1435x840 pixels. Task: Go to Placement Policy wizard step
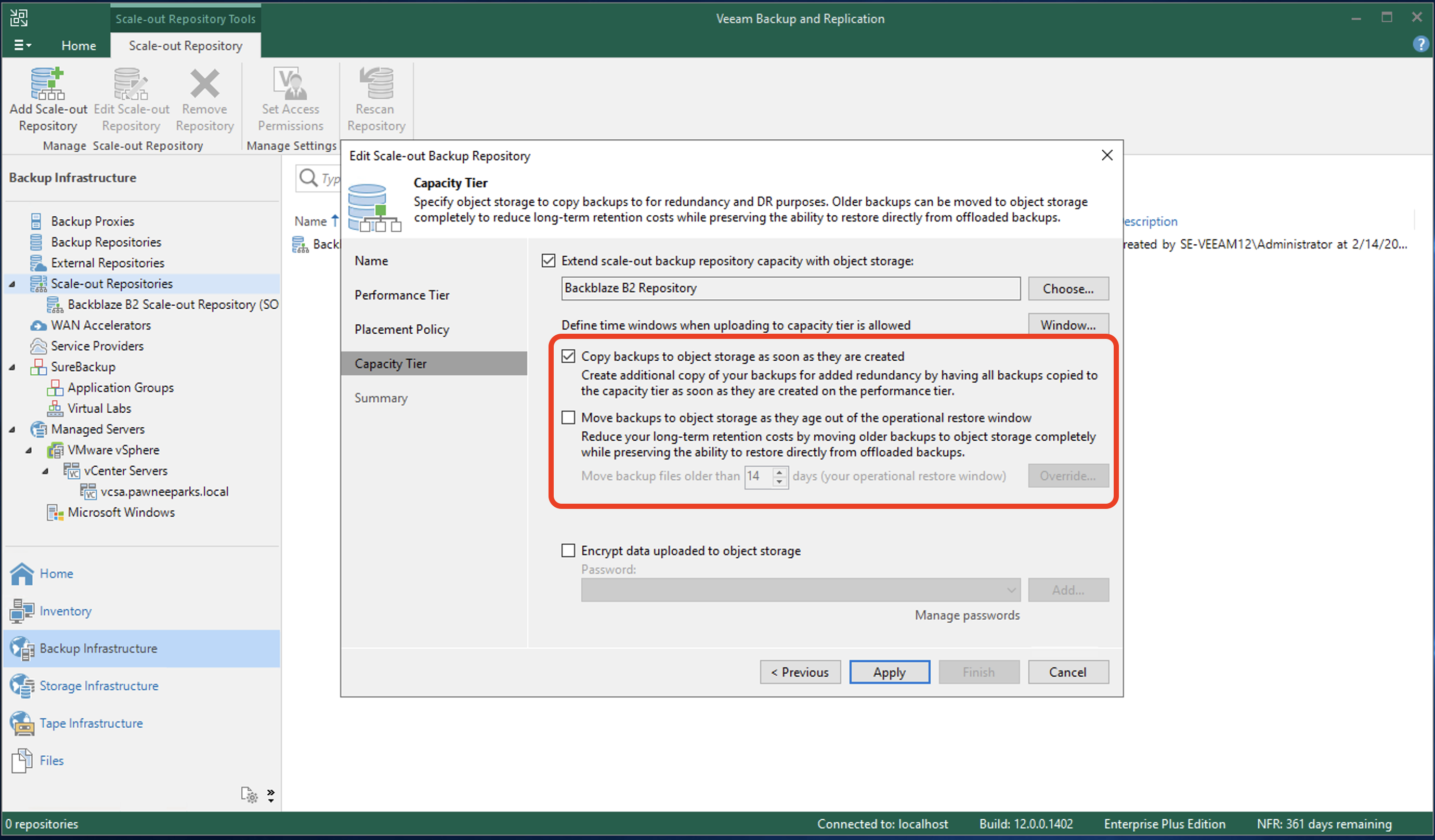coord(401,329)
